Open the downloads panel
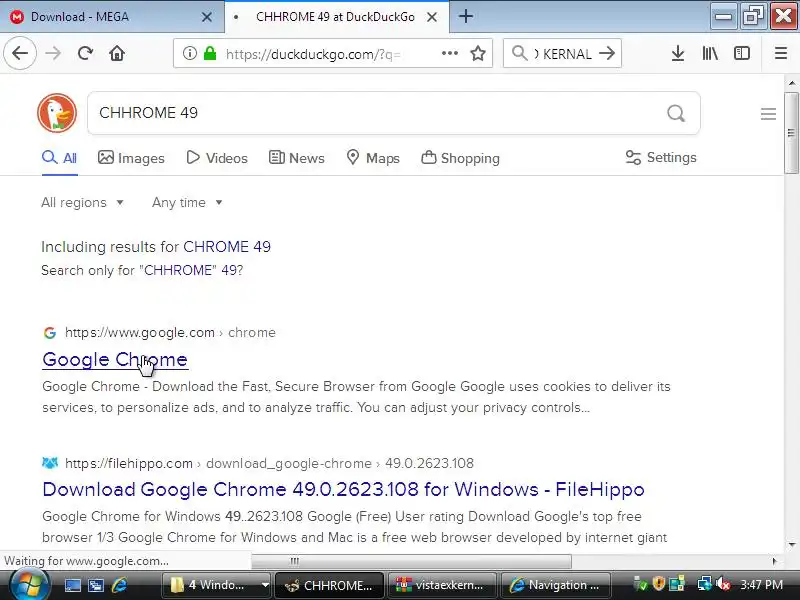 [x=678, y=53]
